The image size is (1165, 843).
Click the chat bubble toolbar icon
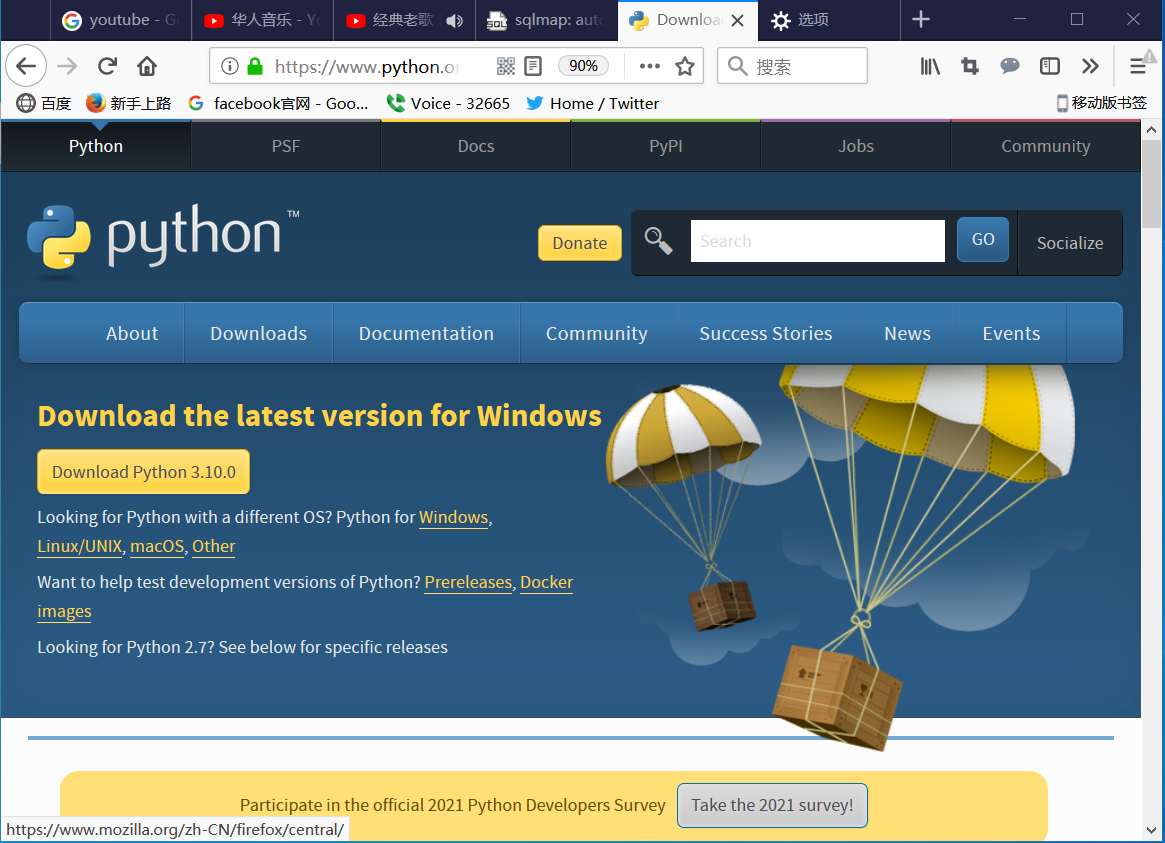pos(1010,67)
